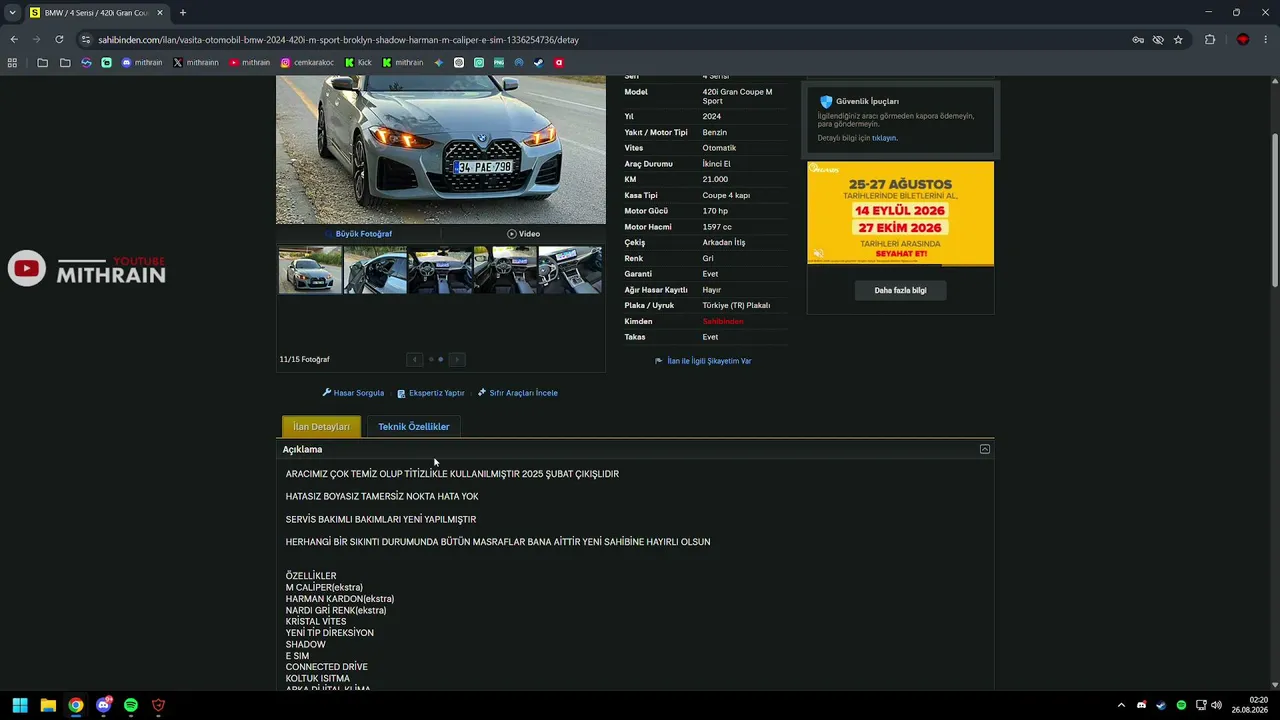The image size is (1280, 720).
Task: Click the yellow travel advertisement banner
Action: (x=900, y=213)
